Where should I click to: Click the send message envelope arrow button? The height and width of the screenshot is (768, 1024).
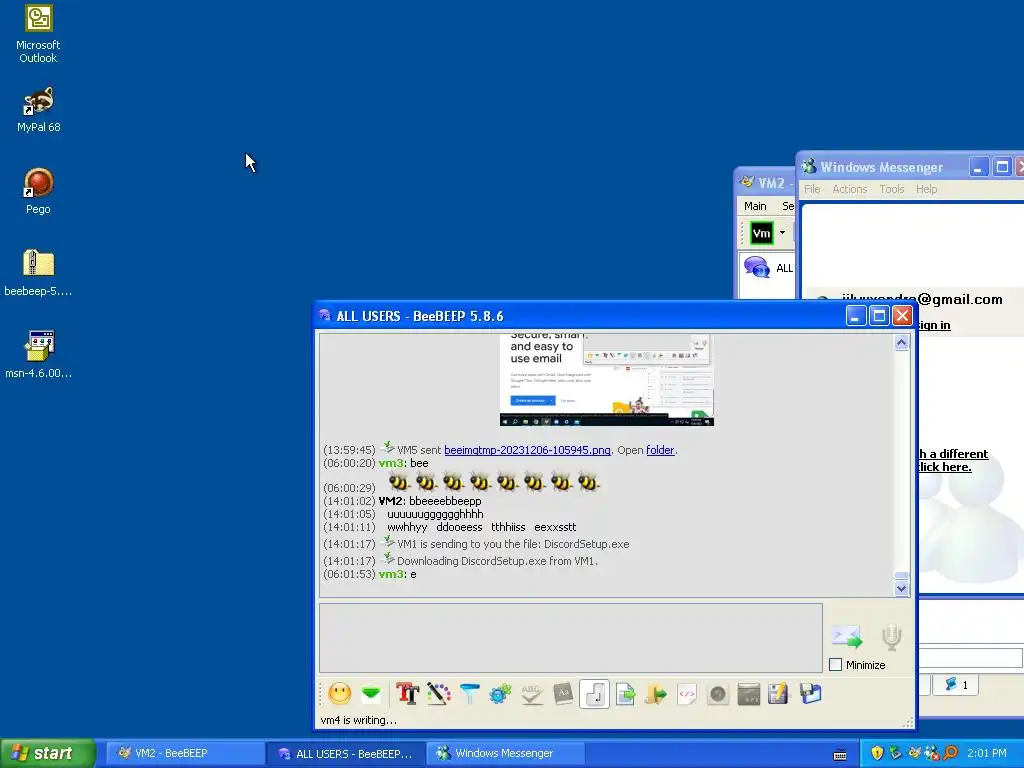click(x=846, y=636)
